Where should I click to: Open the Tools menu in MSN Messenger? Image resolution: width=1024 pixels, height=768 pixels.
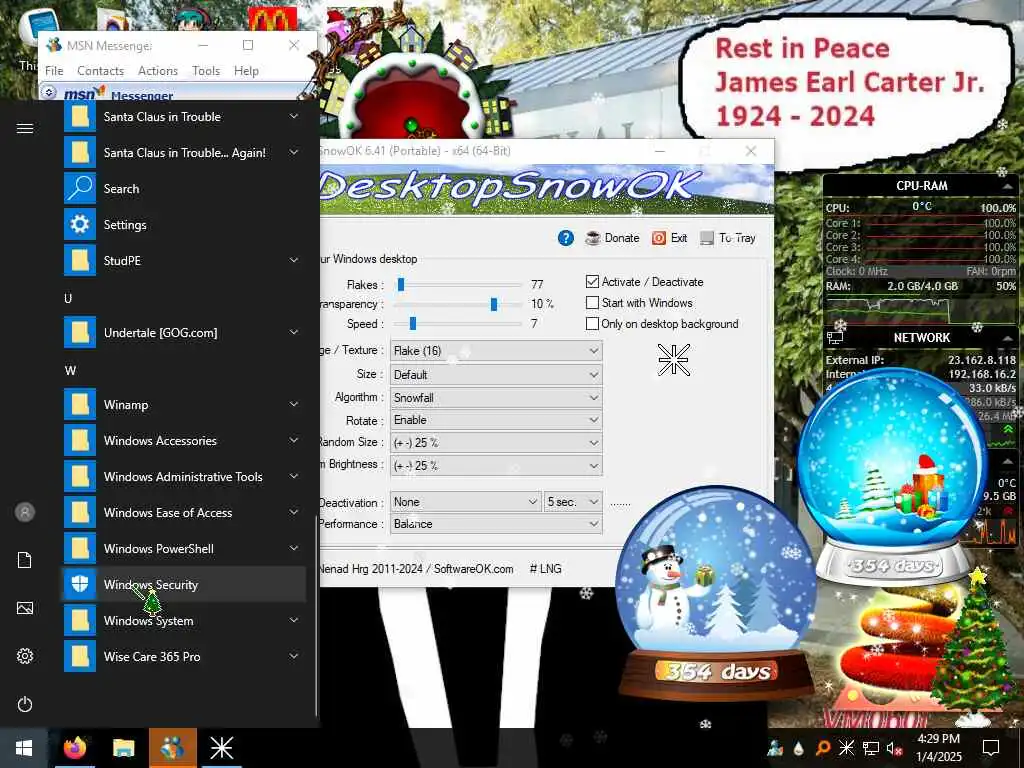coord(206,71)
